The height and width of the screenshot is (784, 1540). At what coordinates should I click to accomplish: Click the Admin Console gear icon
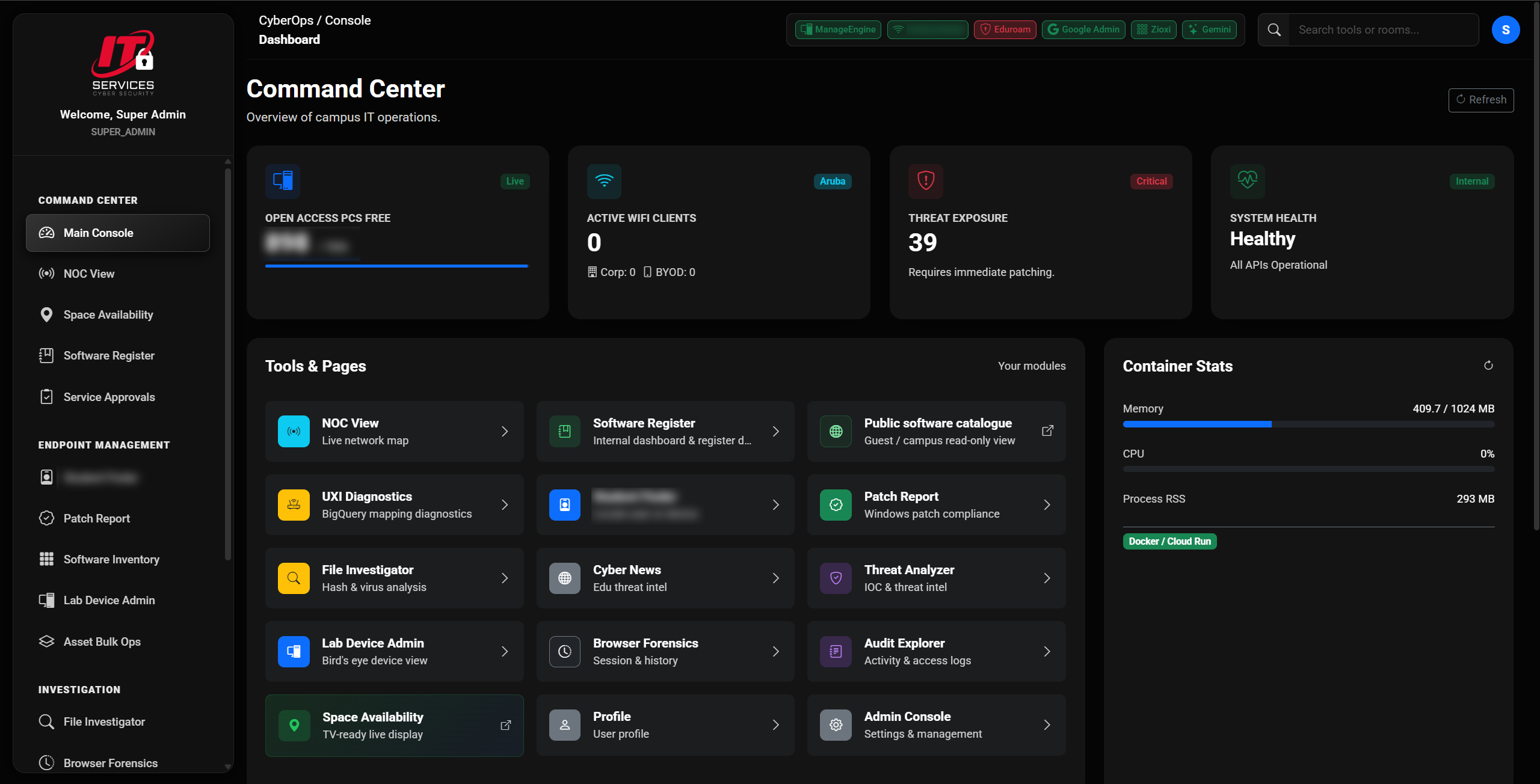[x=836, y=724]
